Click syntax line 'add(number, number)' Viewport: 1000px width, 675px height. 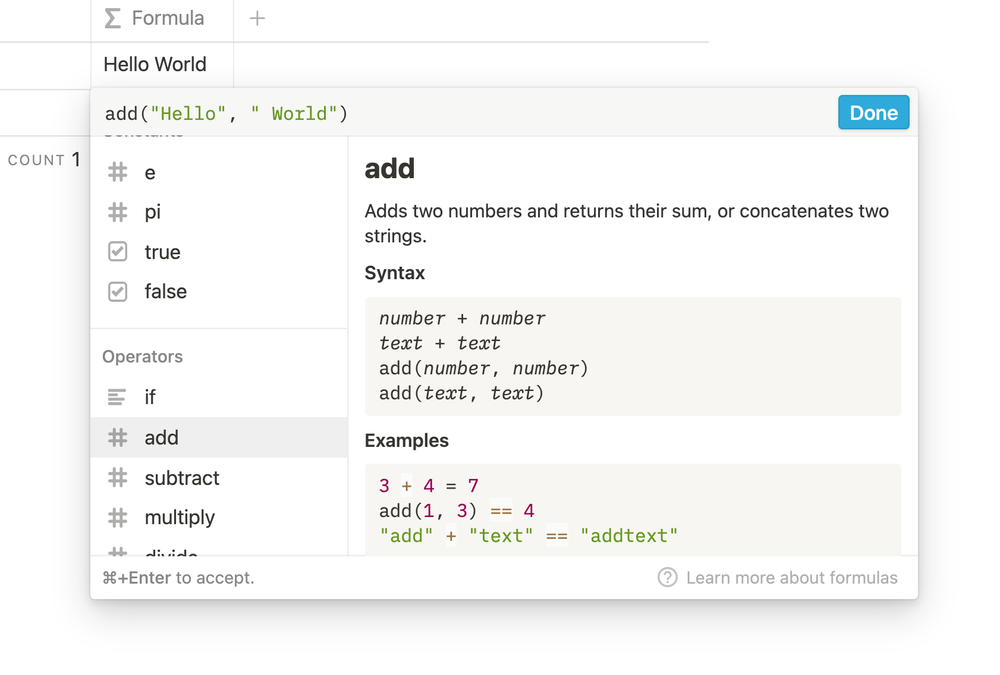(483, 368)
